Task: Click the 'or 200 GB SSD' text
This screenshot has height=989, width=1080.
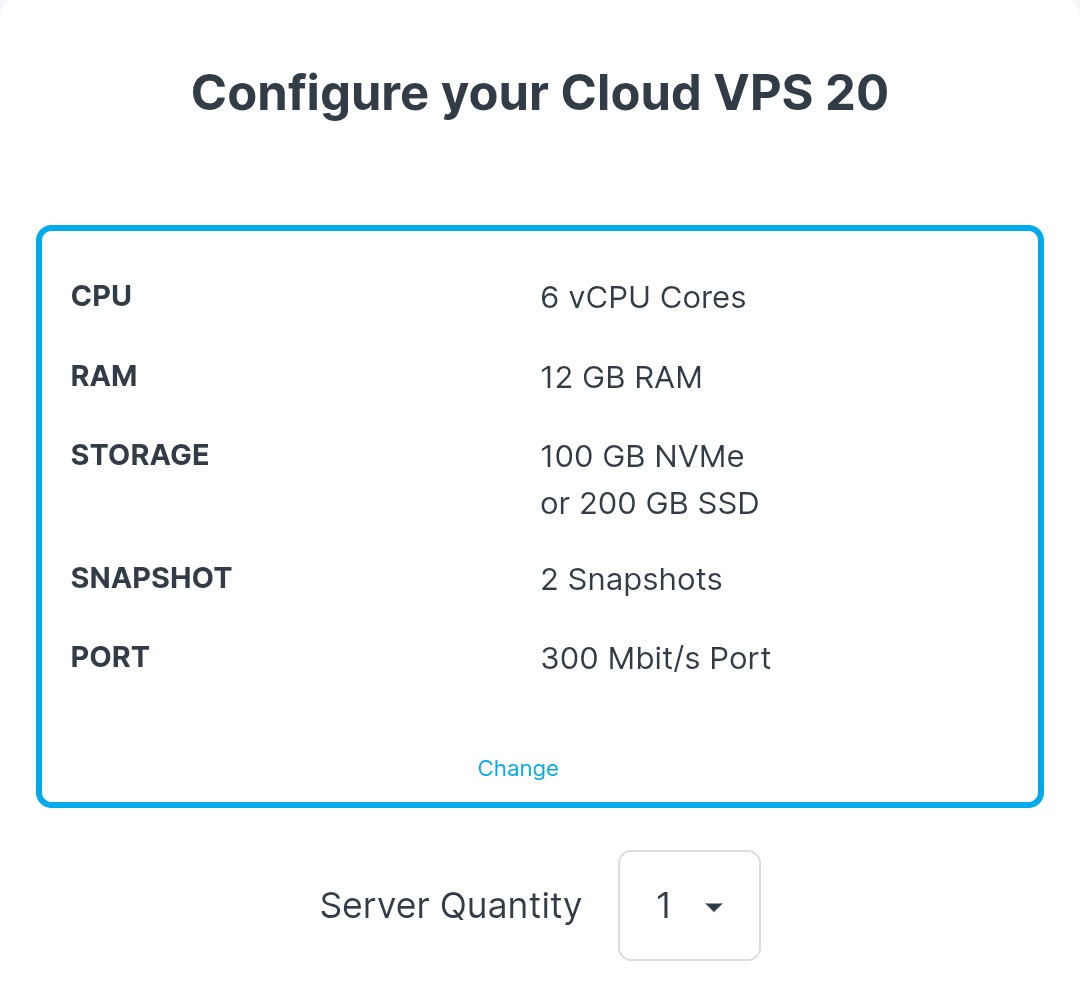Action: tap(650, 503)
